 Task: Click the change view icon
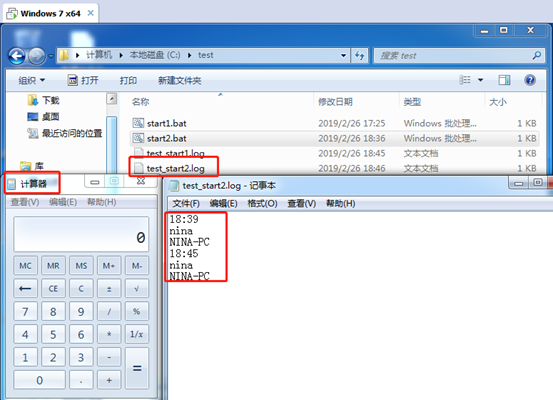pyautogui.click(x=465, y=80)
